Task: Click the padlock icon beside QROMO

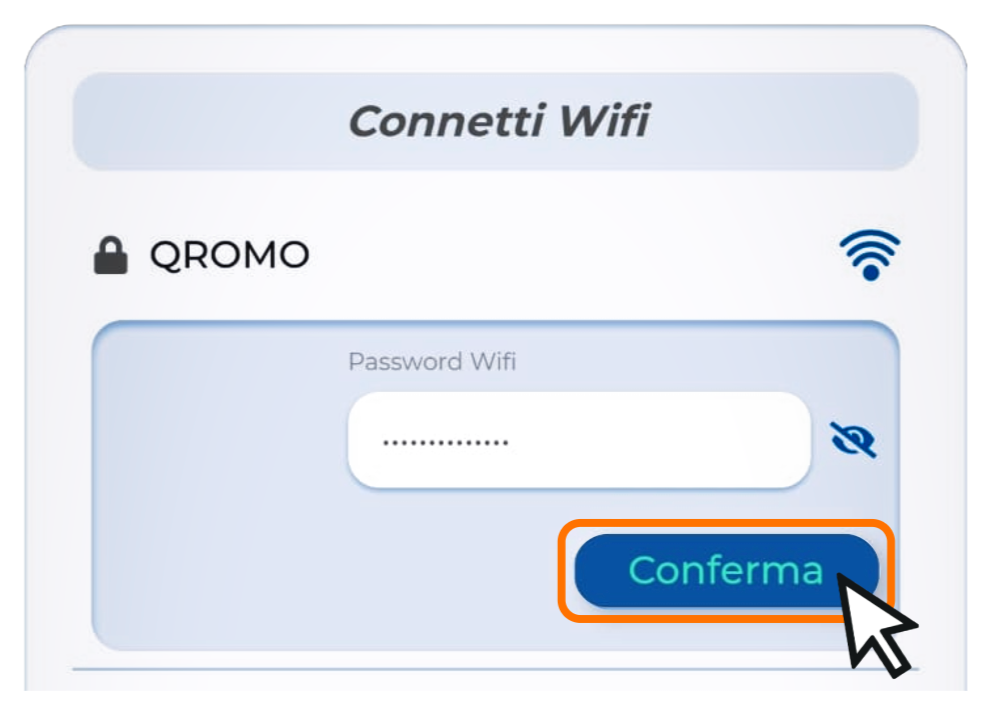Action: 110,256
